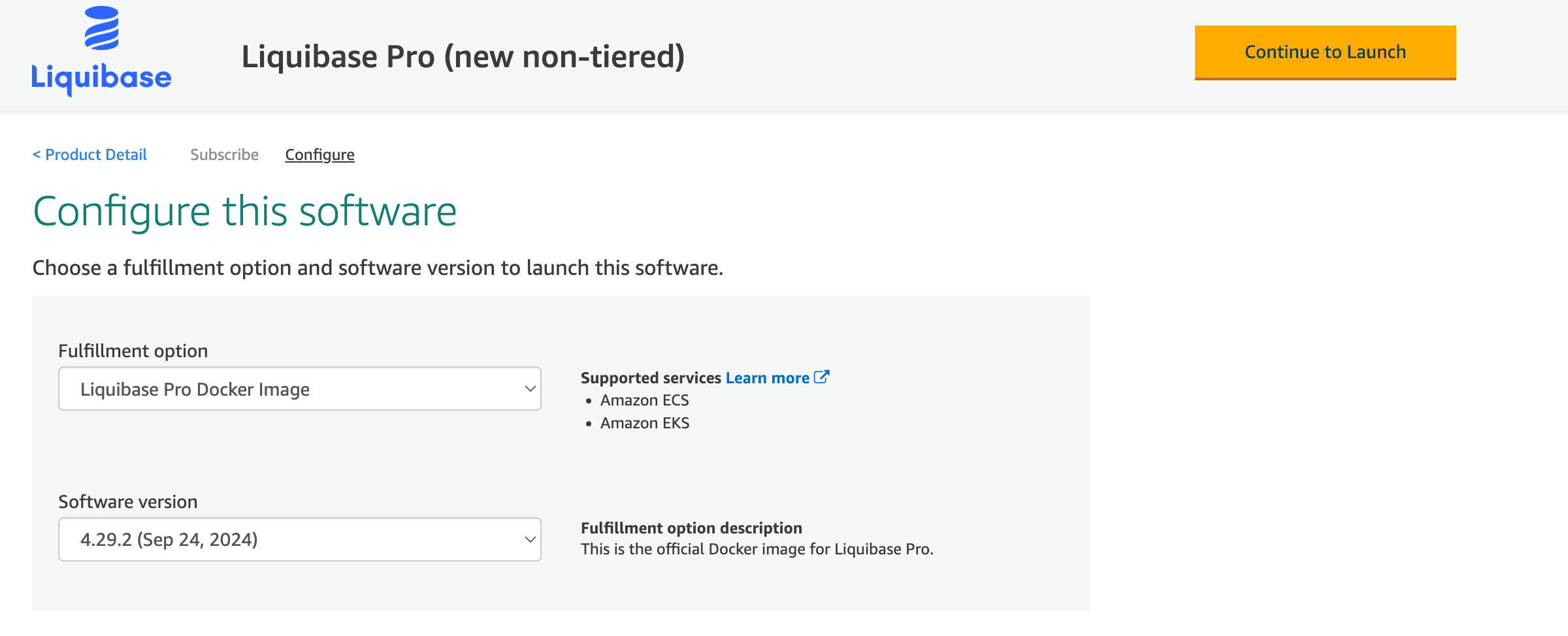Open Learn more about supported services
The width and height of the screenshot is (1568, 636).
coord(768,377)
